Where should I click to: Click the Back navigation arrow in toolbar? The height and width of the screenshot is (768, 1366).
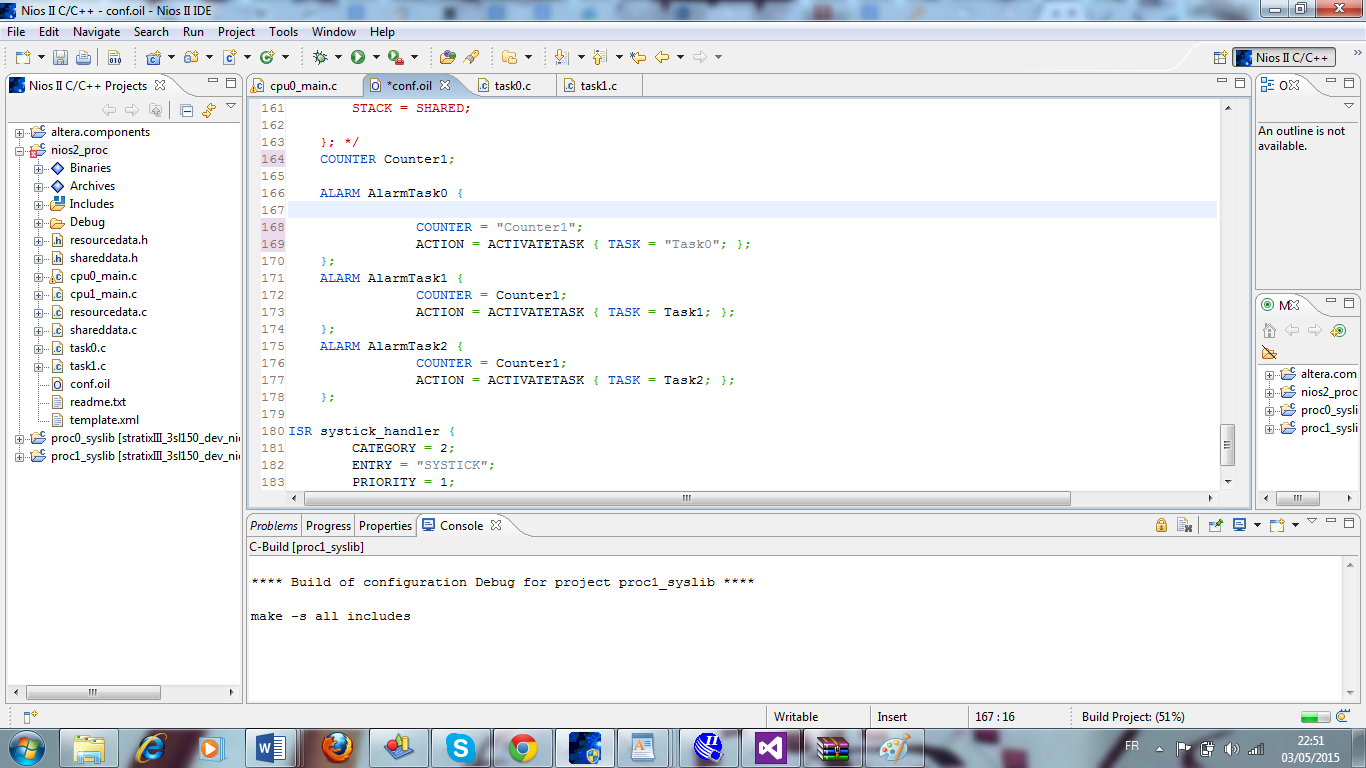click(x=662, y=57)
